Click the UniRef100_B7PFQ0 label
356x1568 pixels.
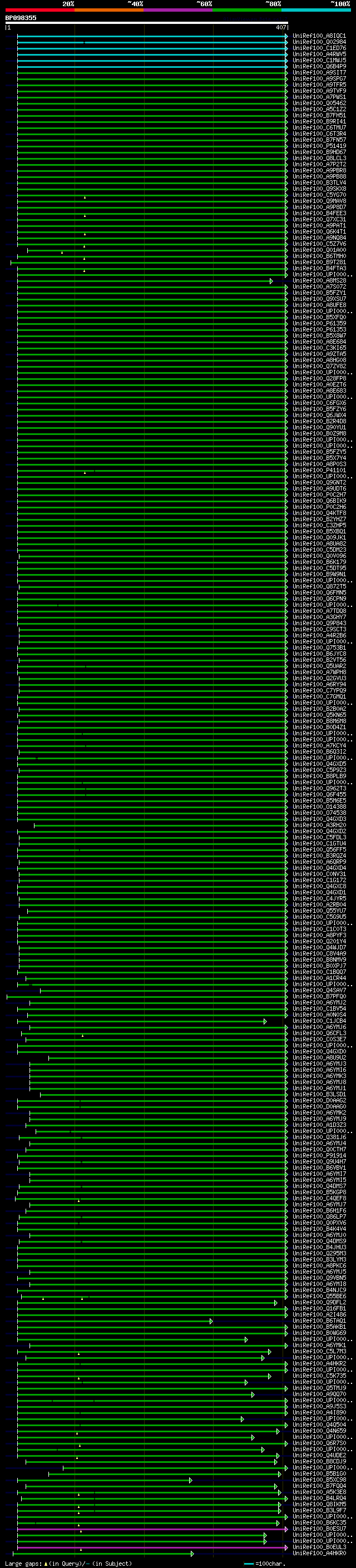coord(319,996)
